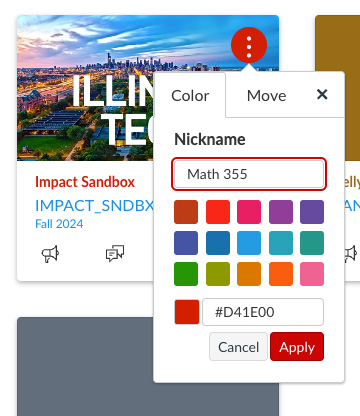Image resolution: width=360 pixels, height=416 pixels.
Task: Click the Nickname input field
Action: (249, 174)
